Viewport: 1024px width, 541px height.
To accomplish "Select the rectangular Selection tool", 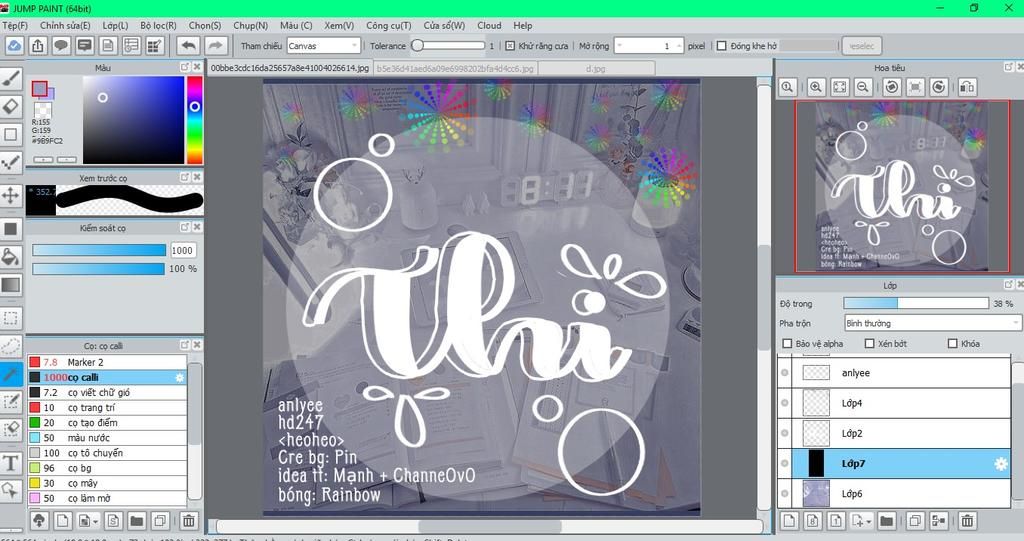I will [10, 318].
